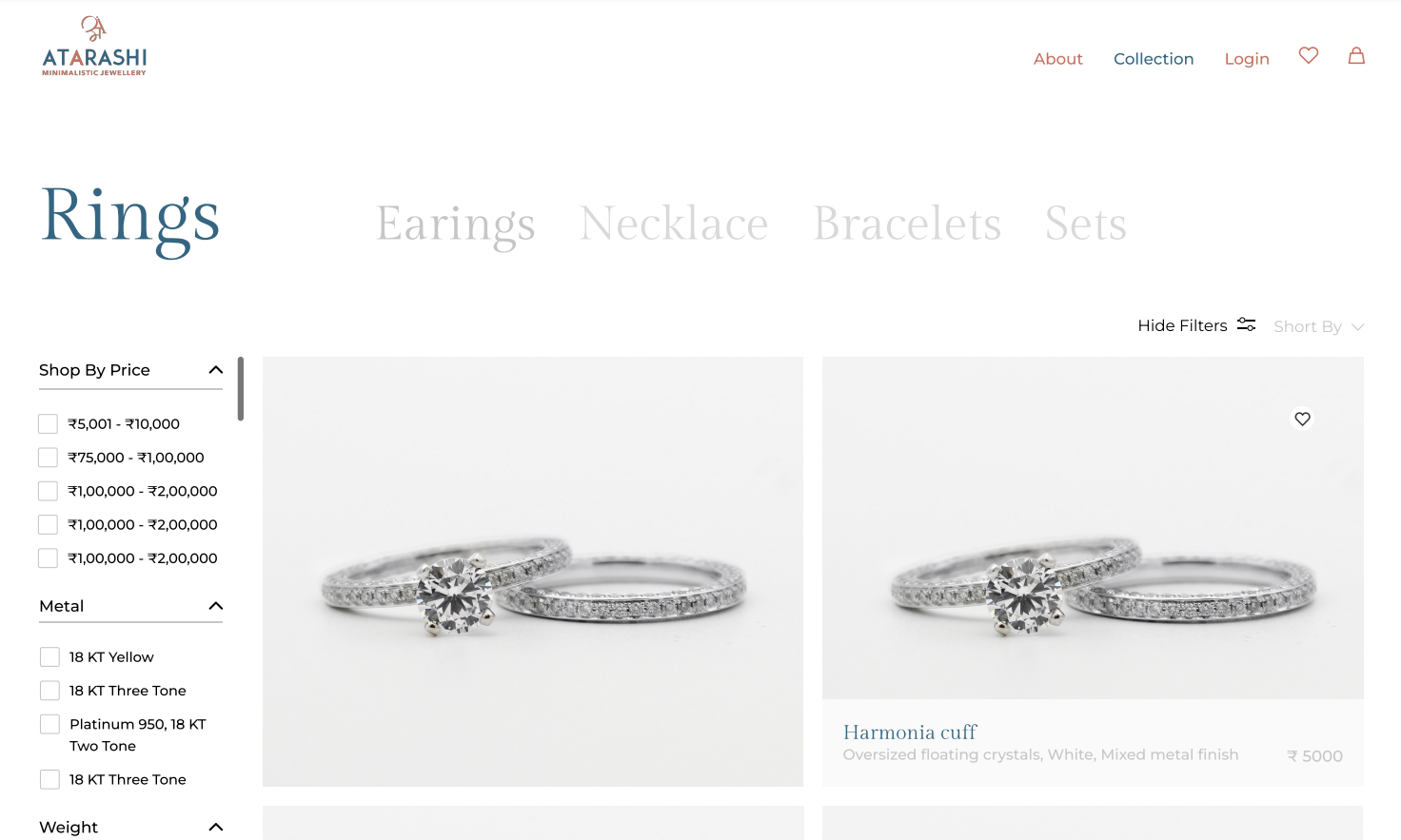Viewport: 1401px width, 840px height.
Task: Open the About page link
Action: tap(1058, 59)
